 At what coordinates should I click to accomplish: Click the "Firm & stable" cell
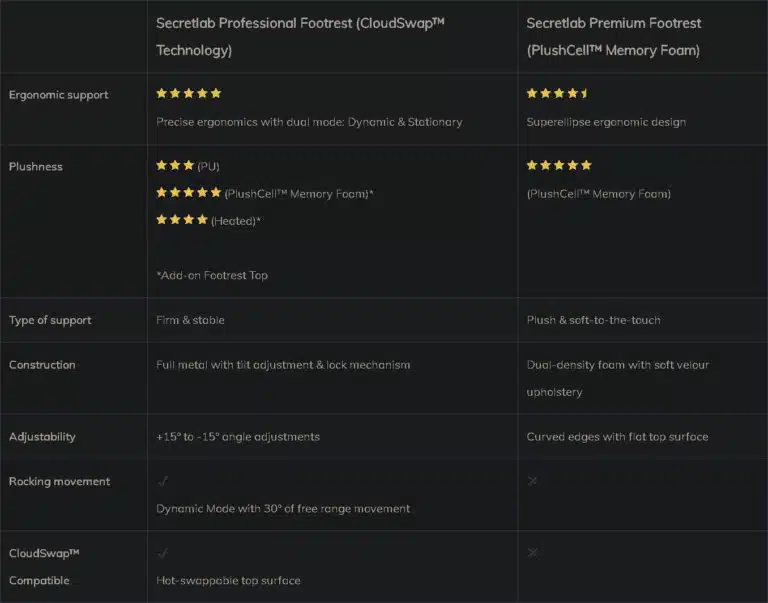click(190, 321)
